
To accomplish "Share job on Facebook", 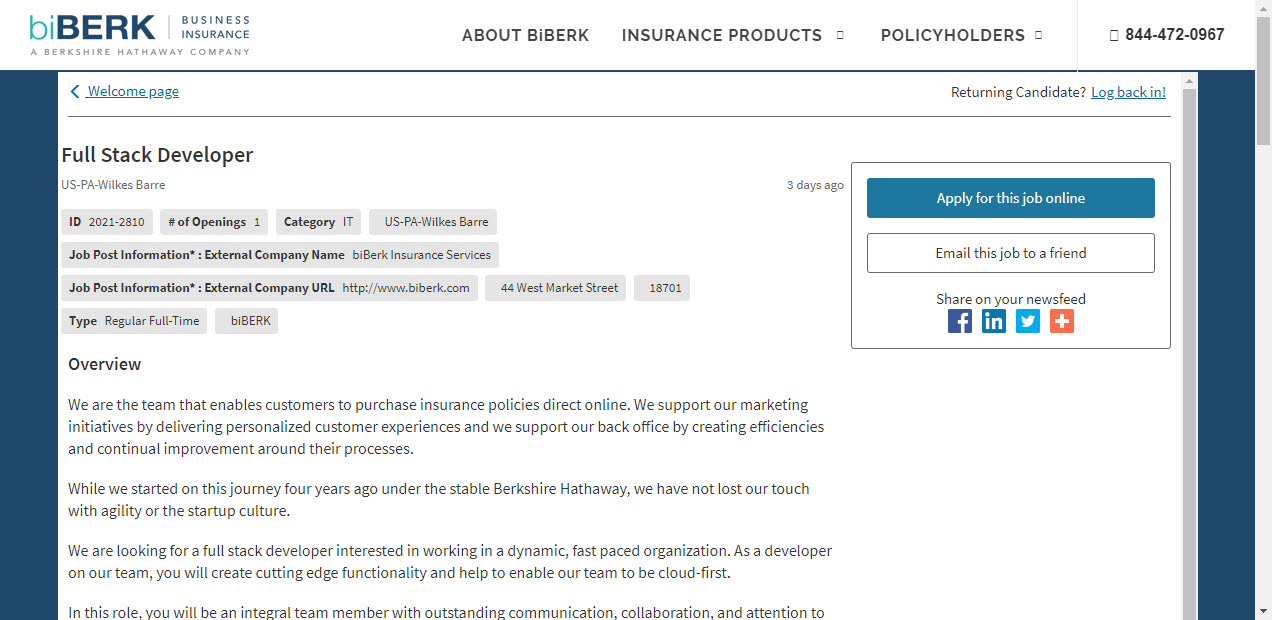I will pos(960,321).
